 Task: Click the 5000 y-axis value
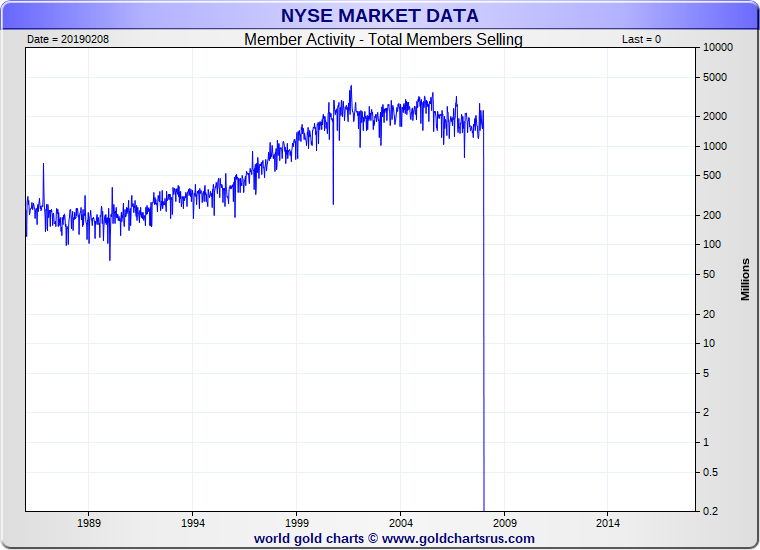tap(715, 77)
